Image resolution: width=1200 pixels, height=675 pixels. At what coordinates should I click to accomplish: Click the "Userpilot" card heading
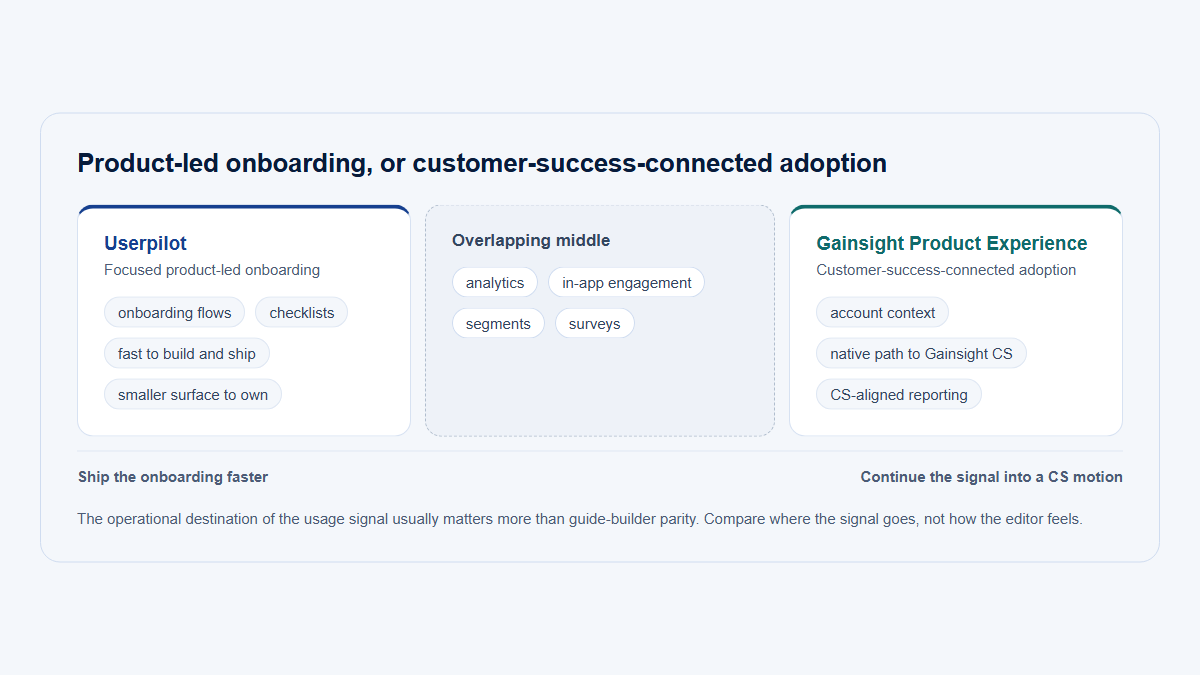pyautogui.click(x=145, y=243)
